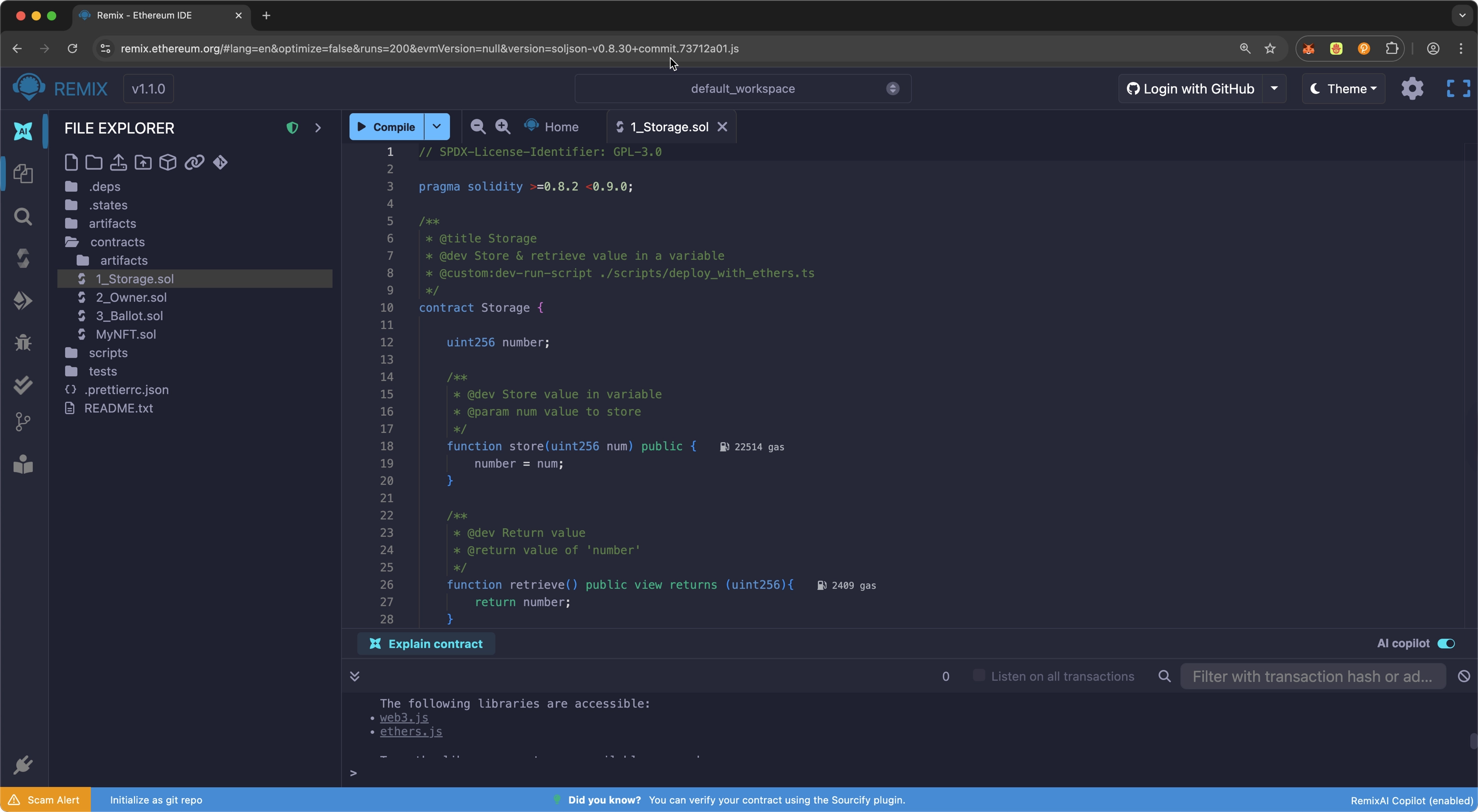Check Listen on all transactions
Image resolution: width=1478 pixels, height=812 pixels.
(979, 676)
